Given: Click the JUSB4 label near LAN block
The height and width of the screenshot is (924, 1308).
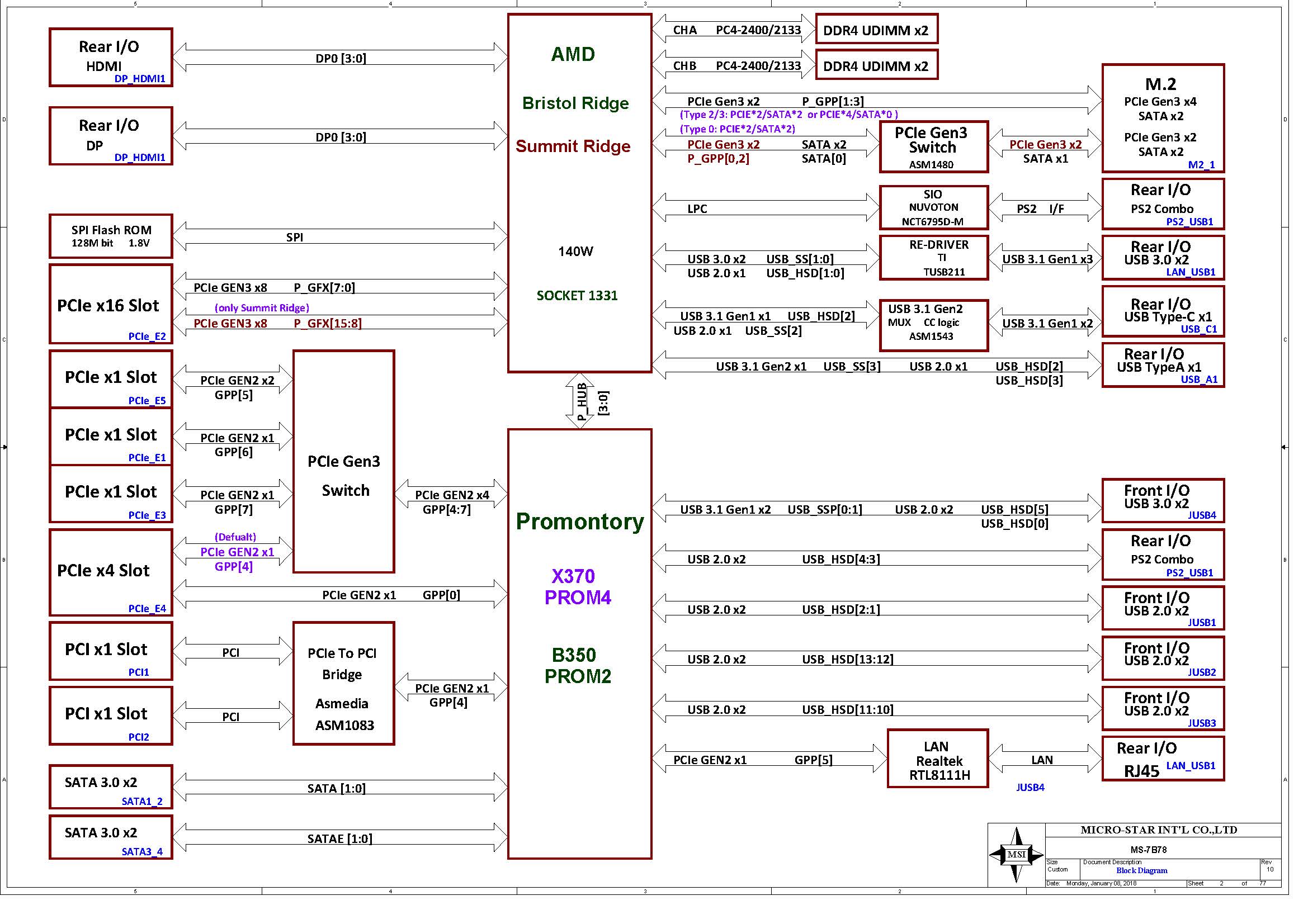Looking at the screenshot, I should click(1030, 788).
